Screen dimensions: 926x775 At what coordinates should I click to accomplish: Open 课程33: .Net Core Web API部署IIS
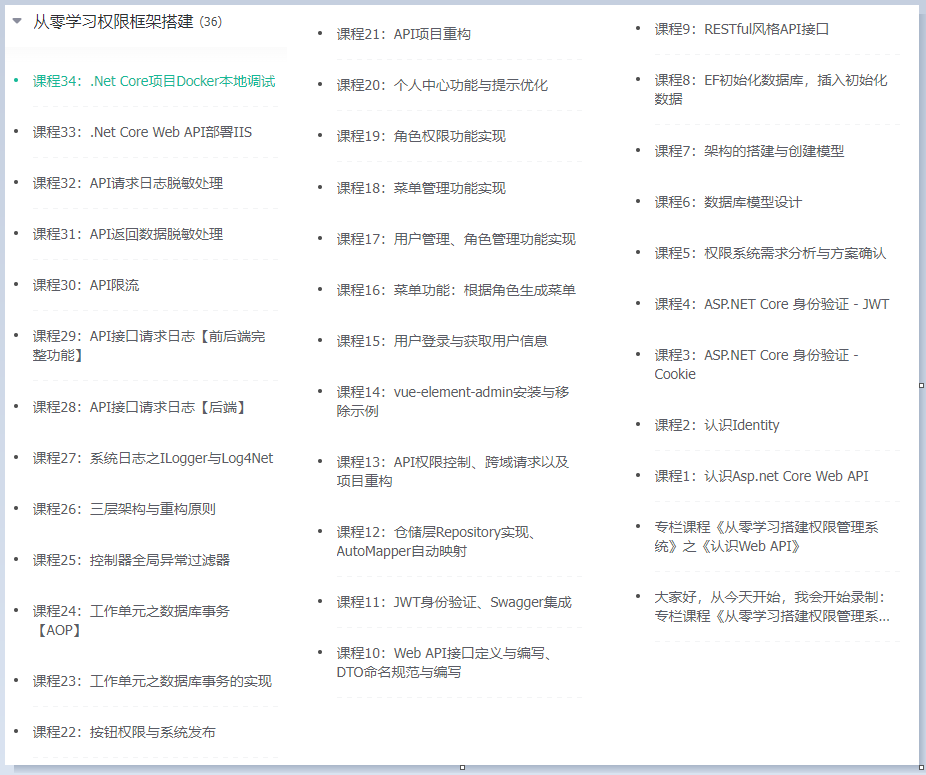tap(142, 132)
